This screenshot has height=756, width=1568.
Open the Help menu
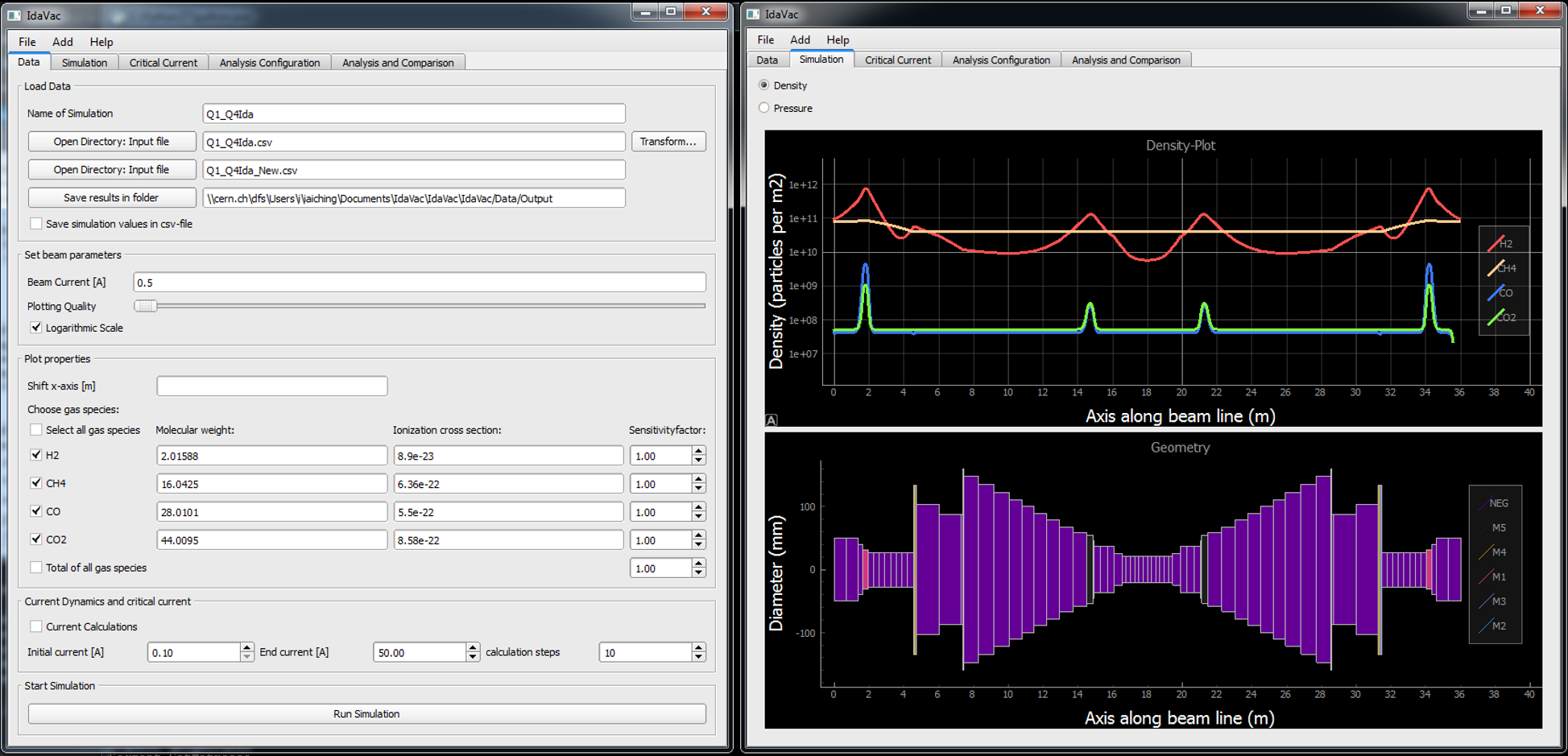pyautogui.click(x=101, y=42)
